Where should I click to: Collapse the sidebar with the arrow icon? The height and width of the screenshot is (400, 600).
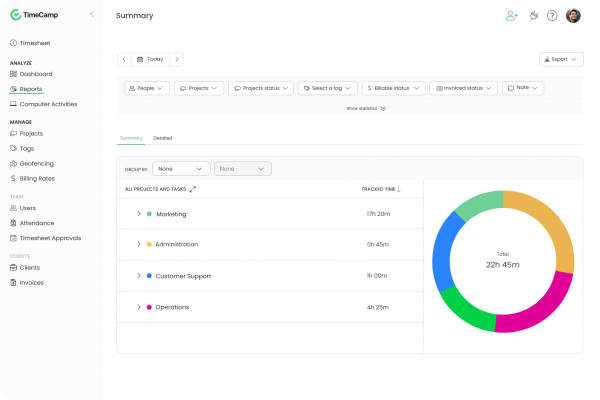tap(92, 15)
